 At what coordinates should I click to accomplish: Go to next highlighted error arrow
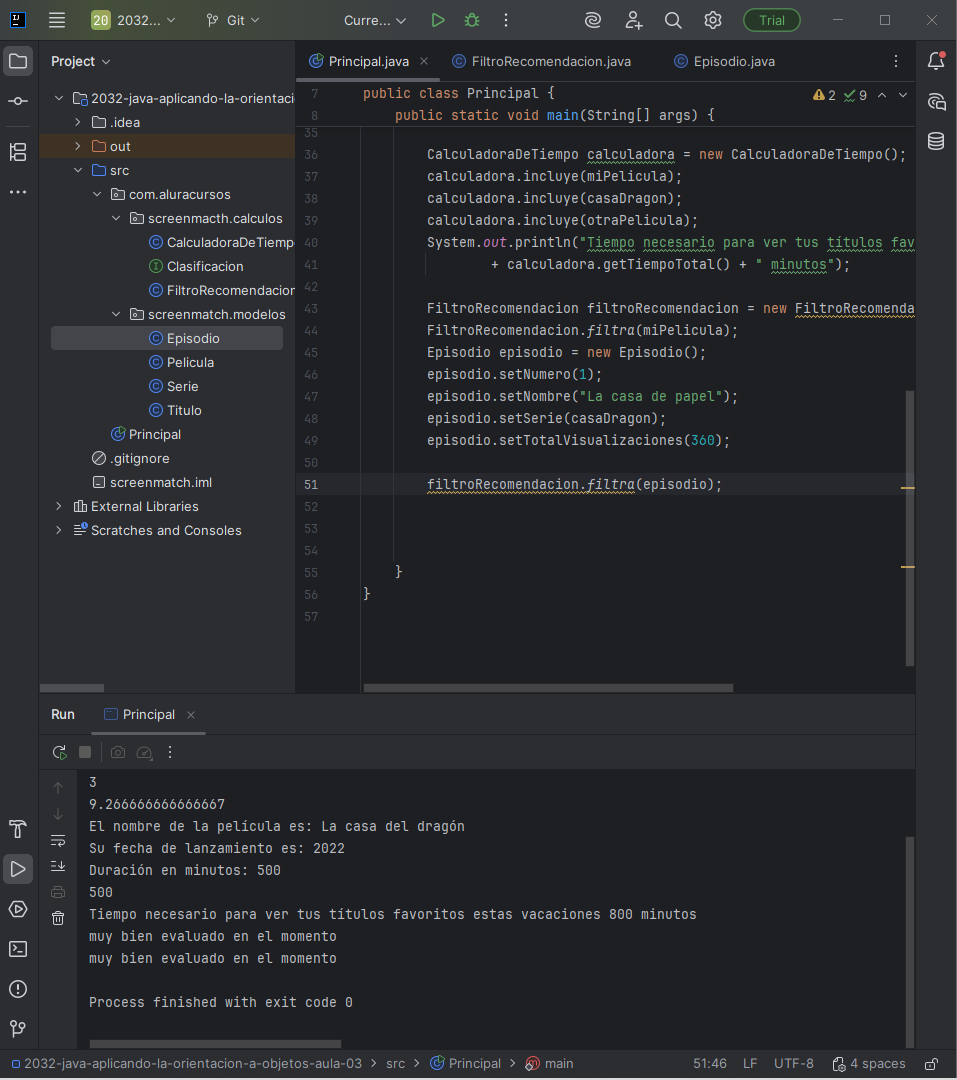point(903,95)
